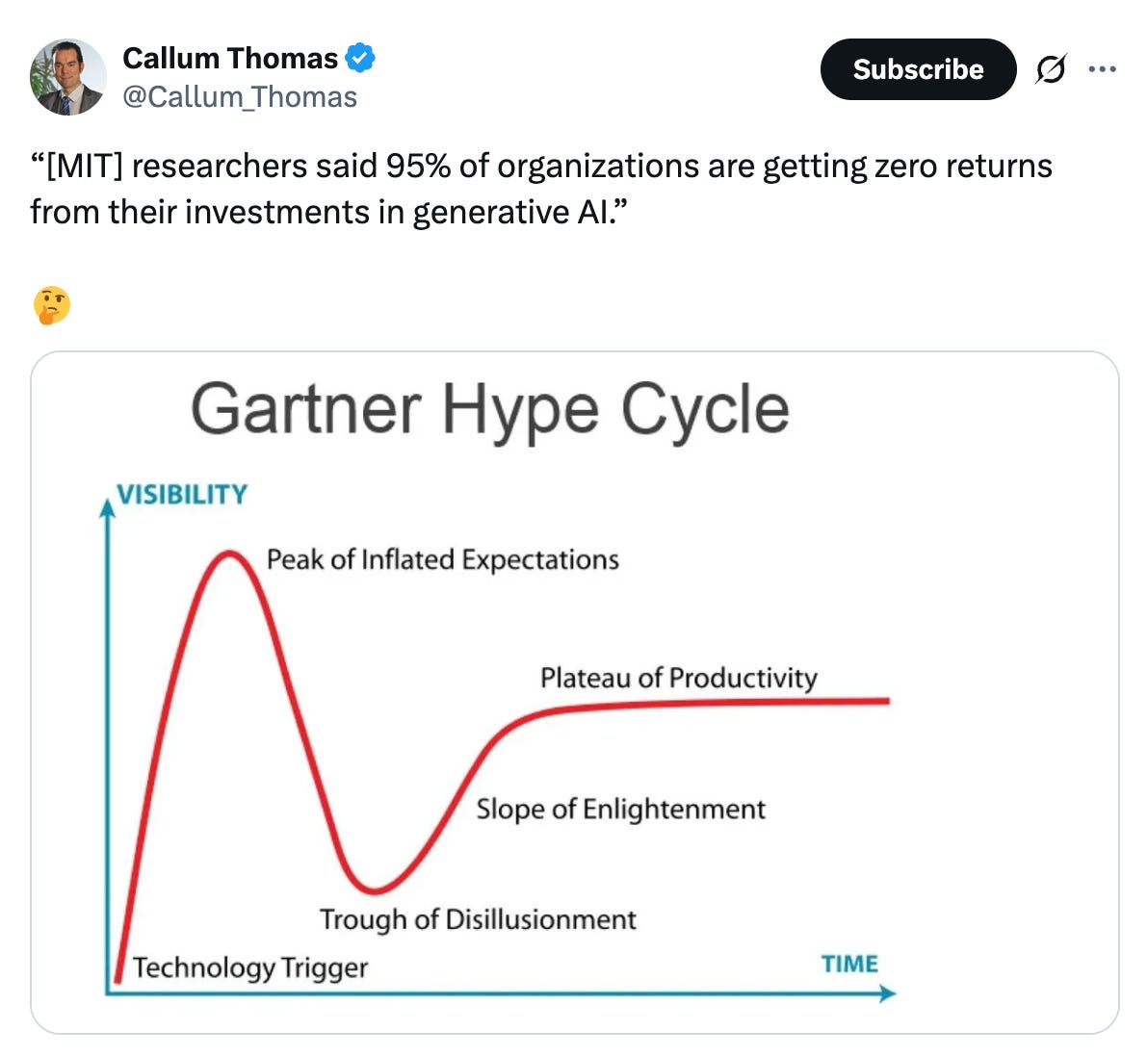
Task: Click the Callum Thomas display name
Action: pos(230,58)
